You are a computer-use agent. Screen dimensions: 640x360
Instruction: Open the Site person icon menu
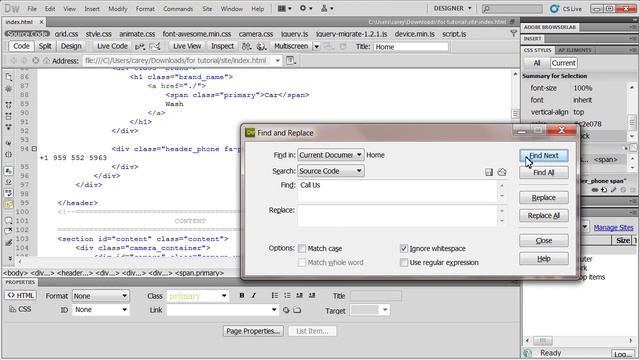click(x=327, y=8)
